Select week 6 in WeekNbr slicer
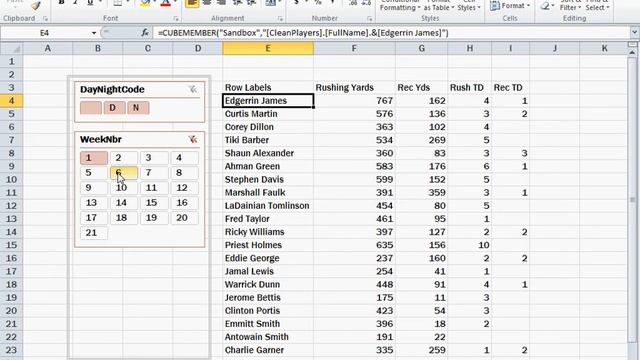The image size is (640, 360). (124, 173)
